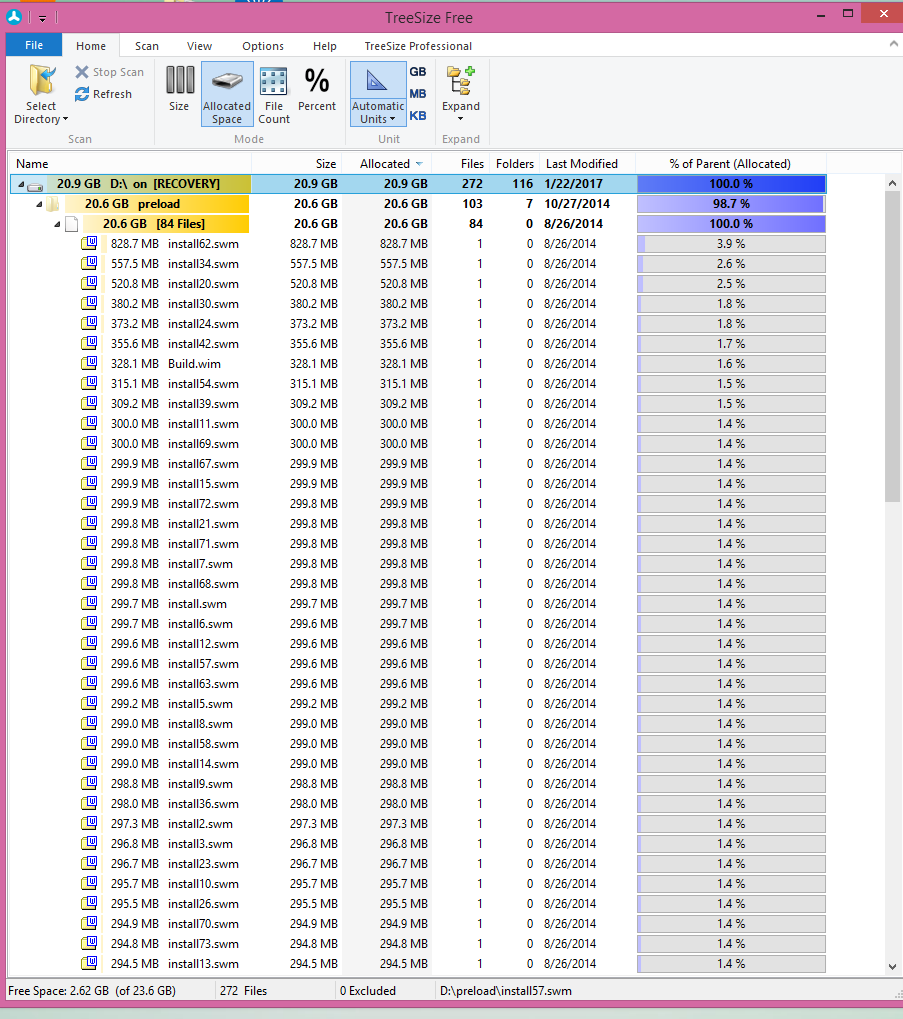Click the install15.swm file icon
The width and height of the screenshot is (903, 1019).
(x=90, y=484)
